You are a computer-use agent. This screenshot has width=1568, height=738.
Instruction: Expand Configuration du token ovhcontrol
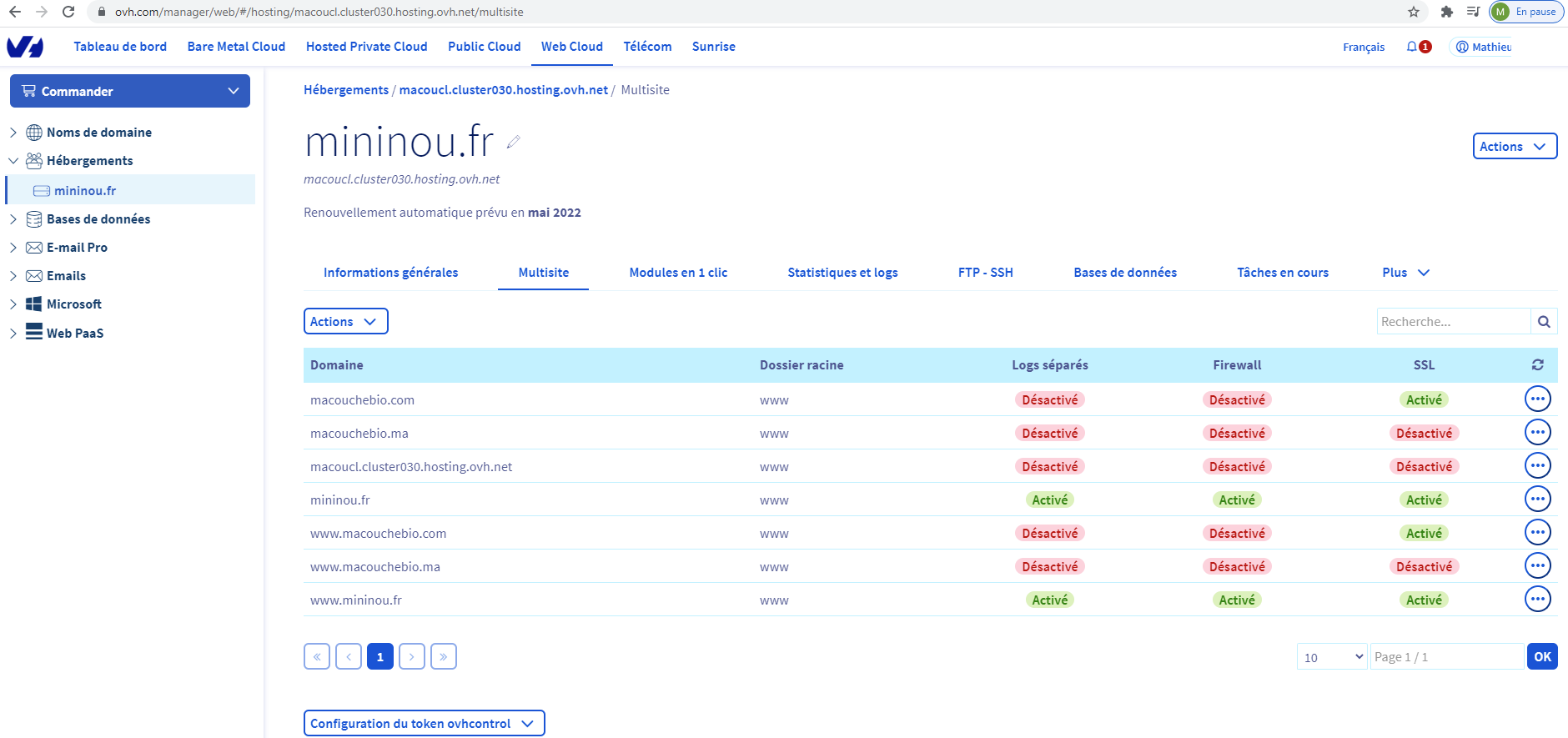[424, 724]
